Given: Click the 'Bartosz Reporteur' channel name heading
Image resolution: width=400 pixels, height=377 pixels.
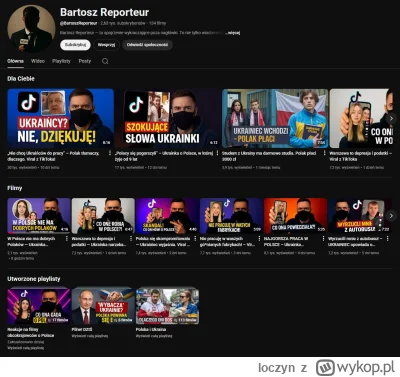Looking at the screenshot, I should (x=104, y=12).
